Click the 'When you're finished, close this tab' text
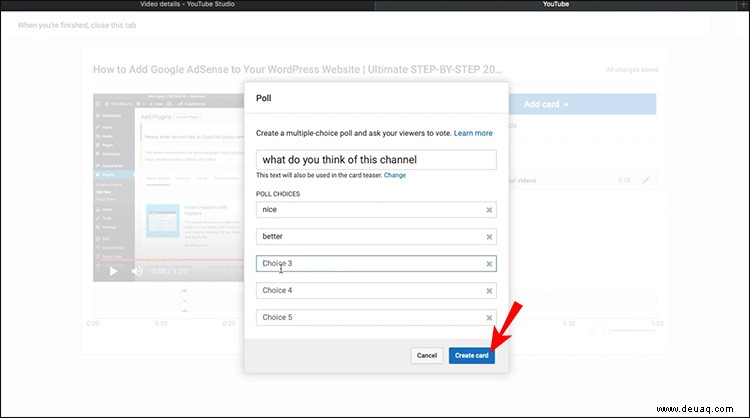Screen dimensions: 750x418 [x=77, y=25]
